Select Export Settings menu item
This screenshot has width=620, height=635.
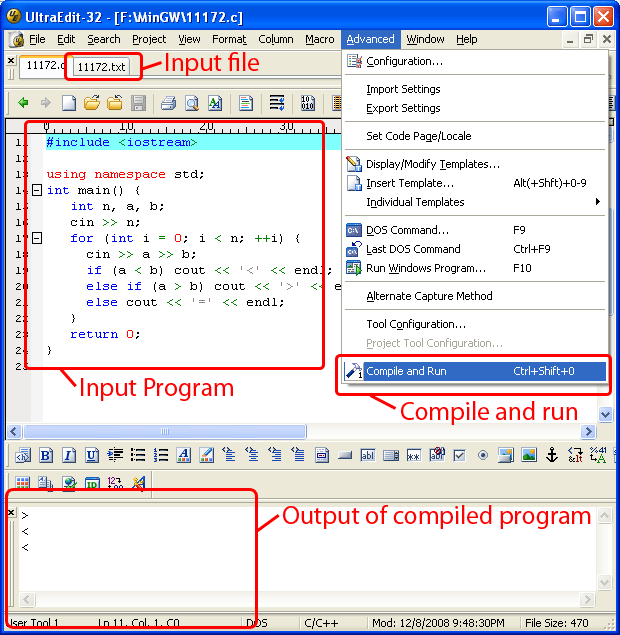(x=475, y=108)
